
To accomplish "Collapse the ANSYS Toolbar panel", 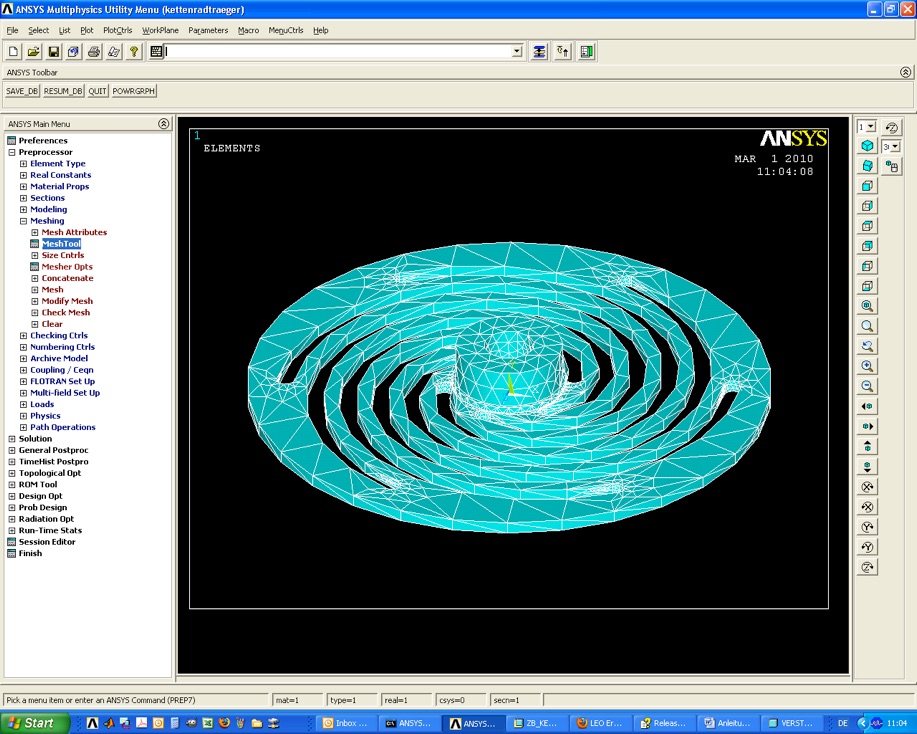I will pos(905,72).
